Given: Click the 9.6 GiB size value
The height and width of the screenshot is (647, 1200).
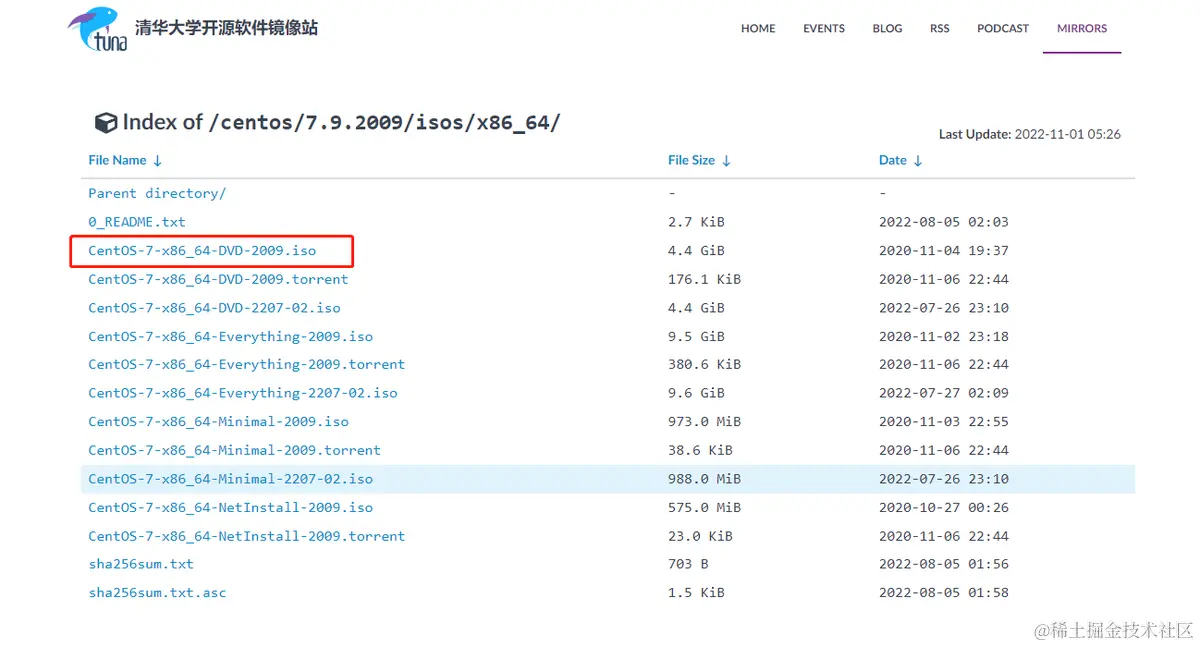Looking at the screenshot, I should (x=696, y=393).
